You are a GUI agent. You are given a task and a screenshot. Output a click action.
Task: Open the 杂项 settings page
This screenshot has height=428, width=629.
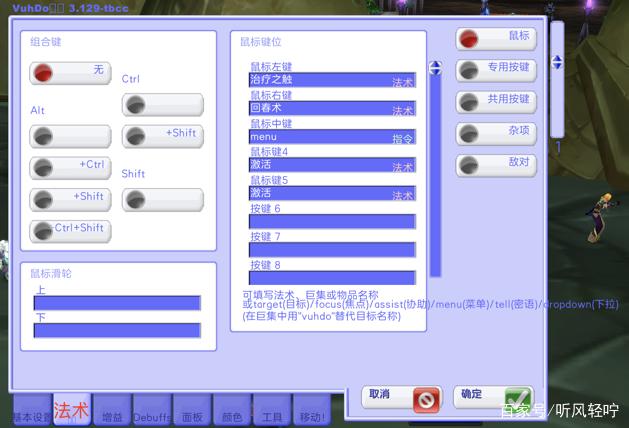tap(496, 134)
